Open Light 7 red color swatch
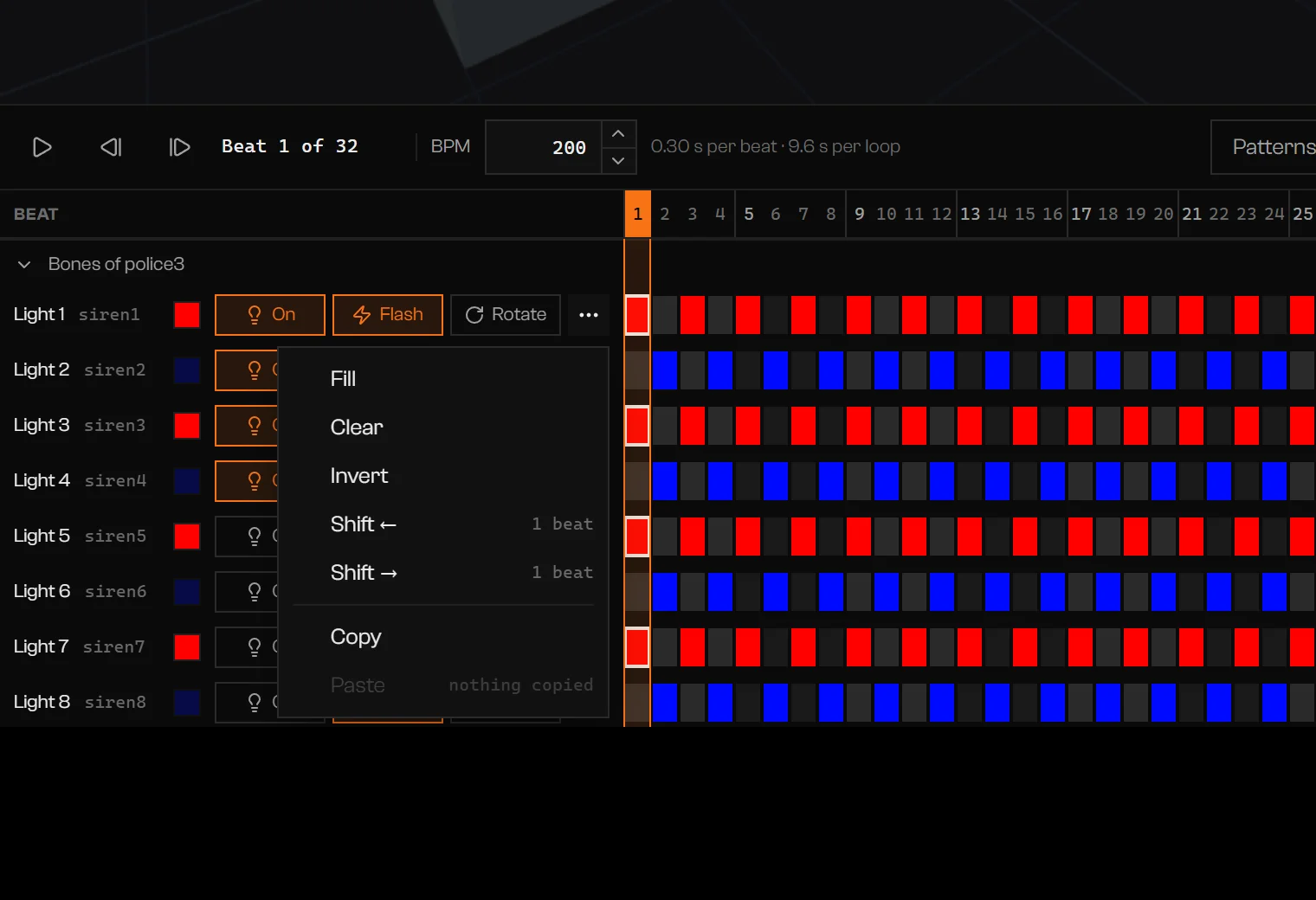Image resolution: width=1316 pixels, height=900 pixels. (x=187, y=647)
